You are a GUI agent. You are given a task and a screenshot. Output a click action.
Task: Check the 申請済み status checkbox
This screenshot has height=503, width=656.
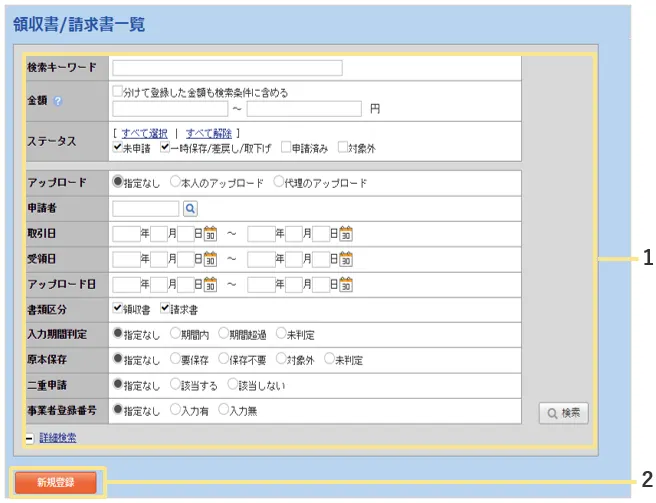coord(286,148)
